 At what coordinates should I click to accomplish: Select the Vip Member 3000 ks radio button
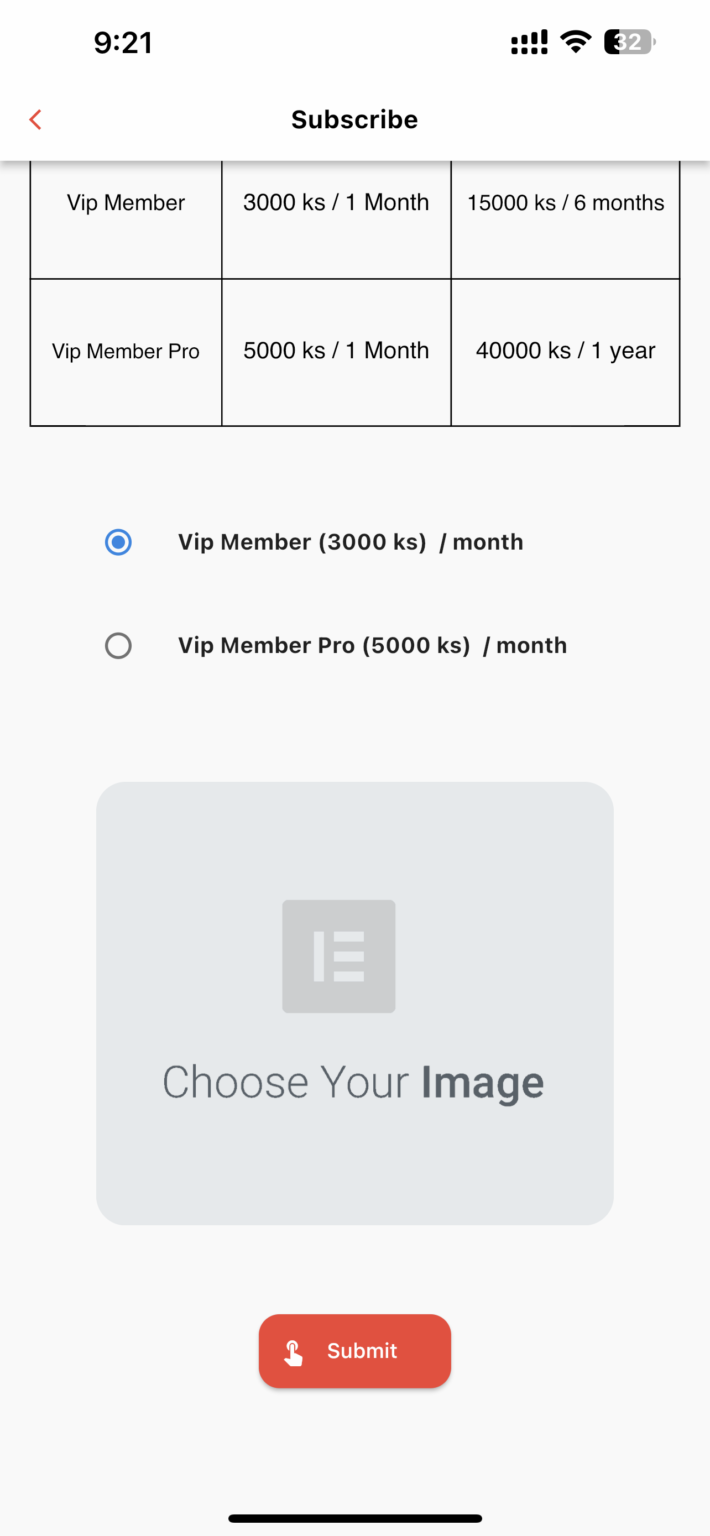[118, 542]
